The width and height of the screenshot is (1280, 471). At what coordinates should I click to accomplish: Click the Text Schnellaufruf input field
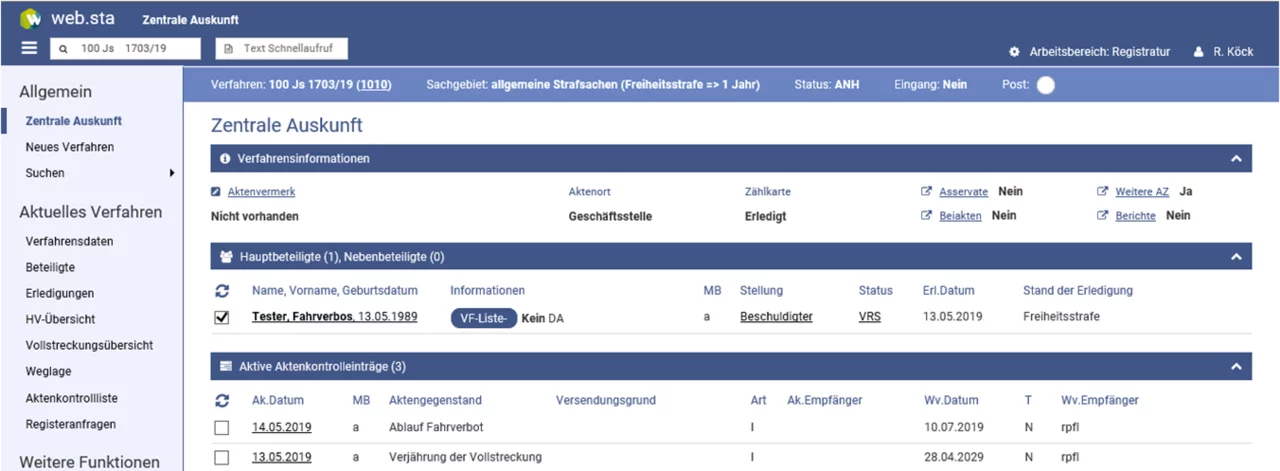pyautogui.click(x=282, y=48)
